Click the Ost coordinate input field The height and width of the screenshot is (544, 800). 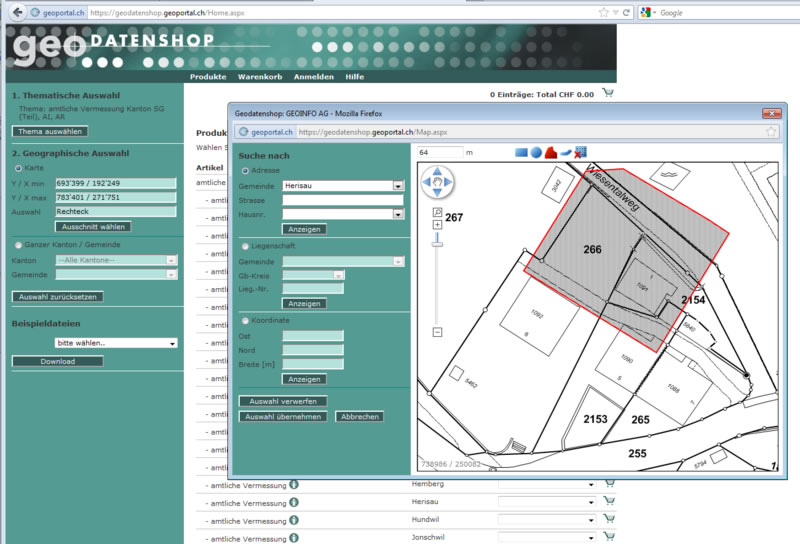(x=313, y=336)
